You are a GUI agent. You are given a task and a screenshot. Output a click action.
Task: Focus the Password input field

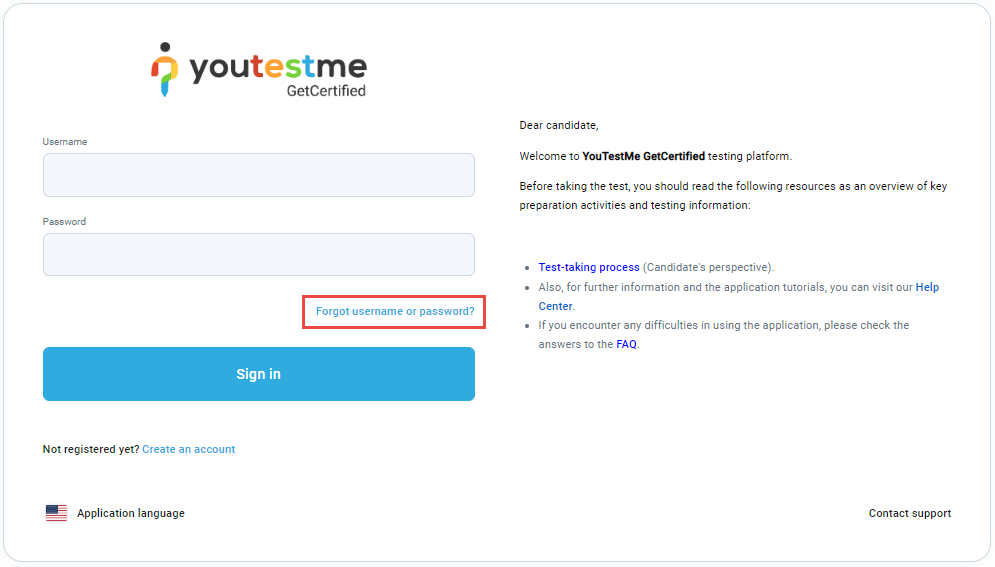click(x=258, y=254)
